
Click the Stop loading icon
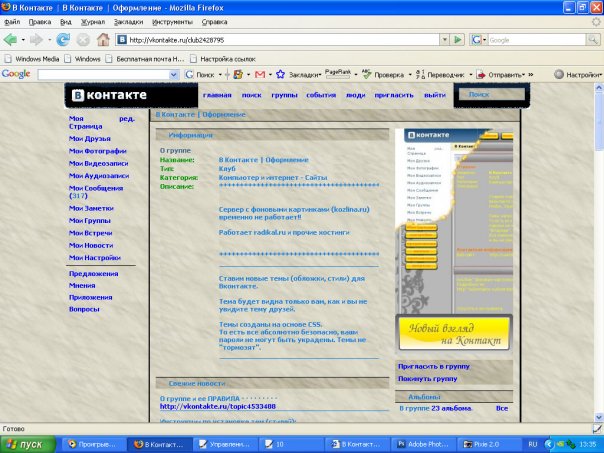click(83, 40)
